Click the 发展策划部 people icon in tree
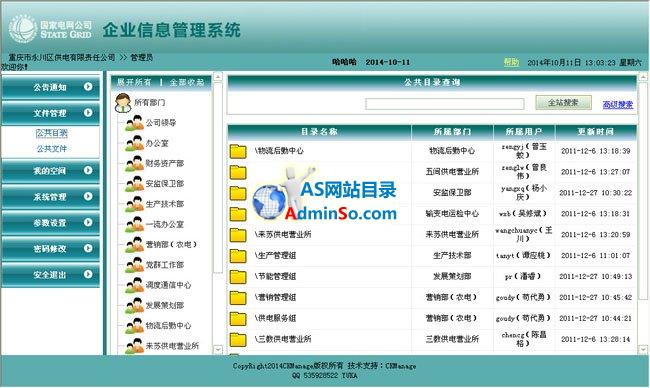650x388 pixels. [134, 306]
